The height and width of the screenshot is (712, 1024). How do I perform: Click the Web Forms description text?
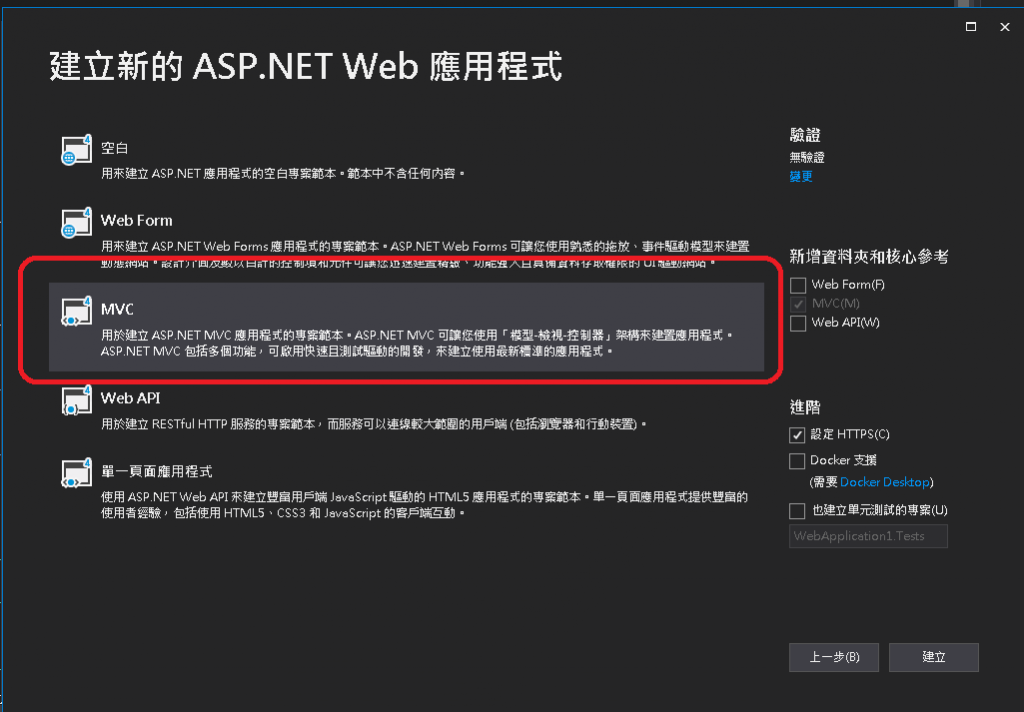coord(425,254)
